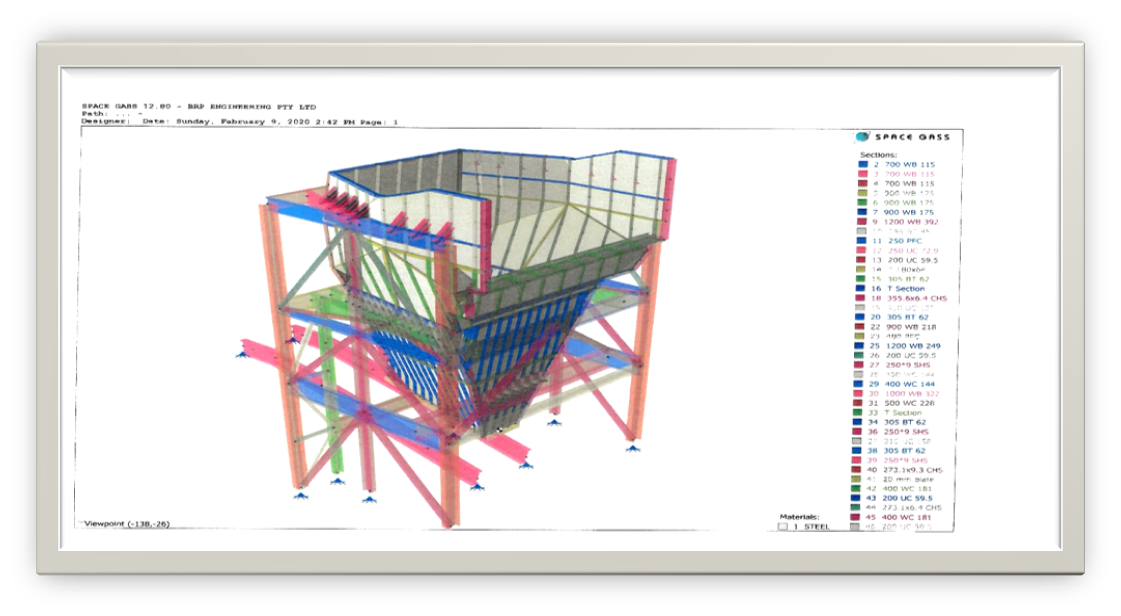Image resolution: width=1121 pixels, height=616 pixels.
Task: Click the swatch for 29 400 WC 144
Action: 862,384
